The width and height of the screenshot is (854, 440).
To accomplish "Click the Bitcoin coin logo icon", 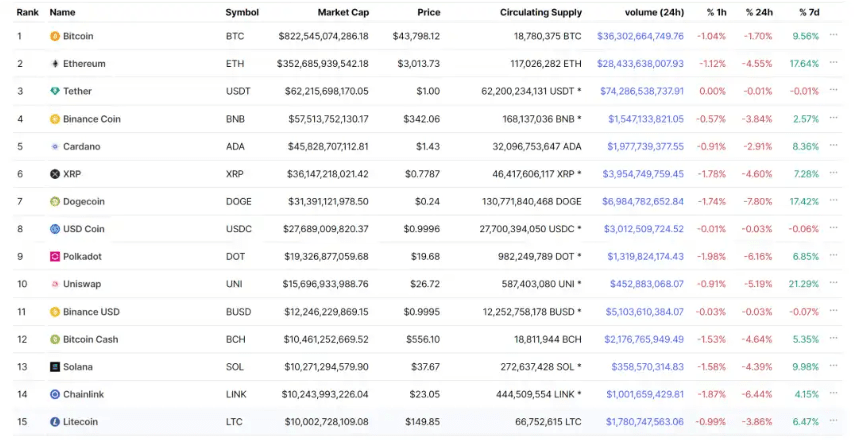I will pos(55,36).
